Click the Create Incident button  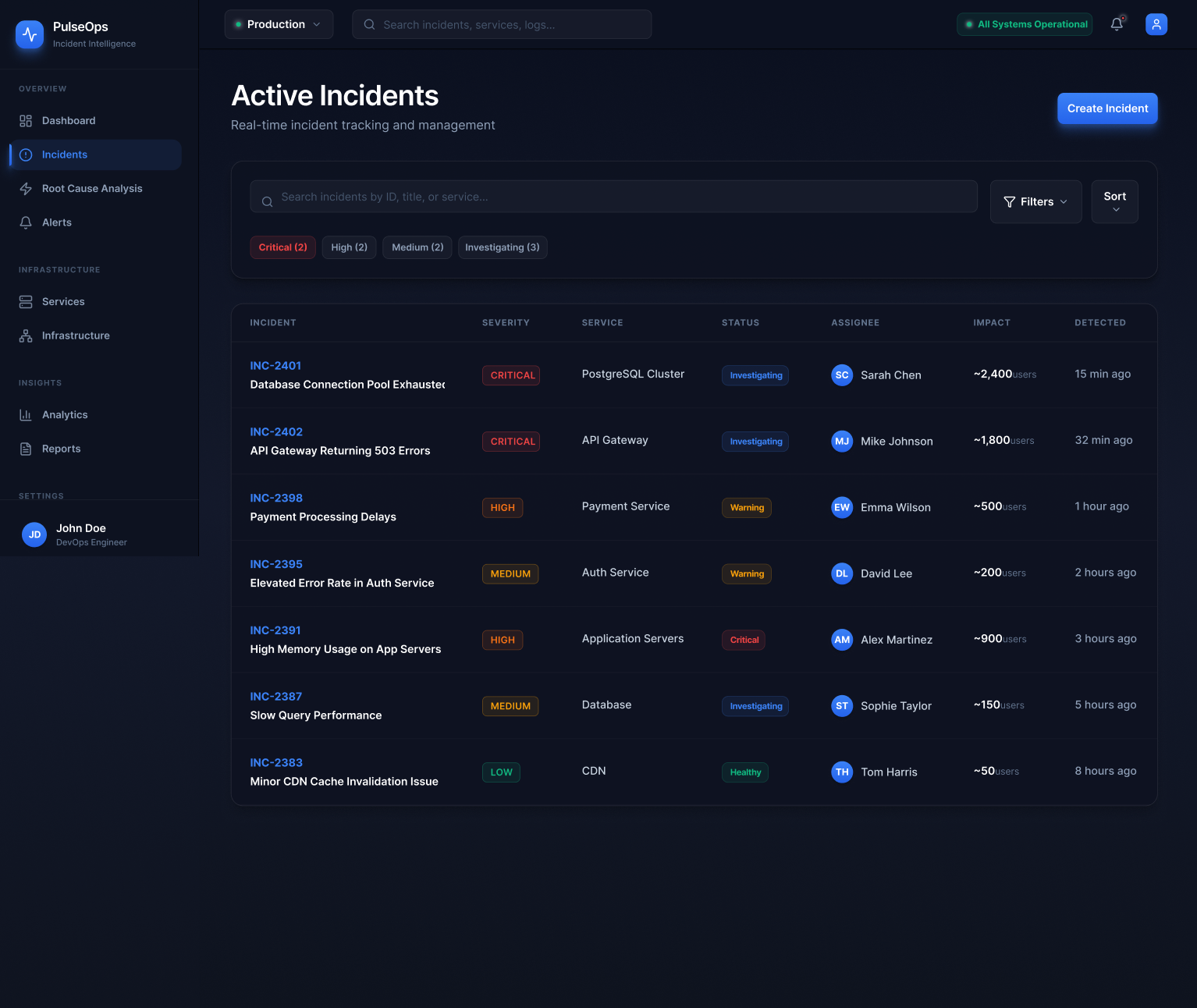coord(1106,108)
